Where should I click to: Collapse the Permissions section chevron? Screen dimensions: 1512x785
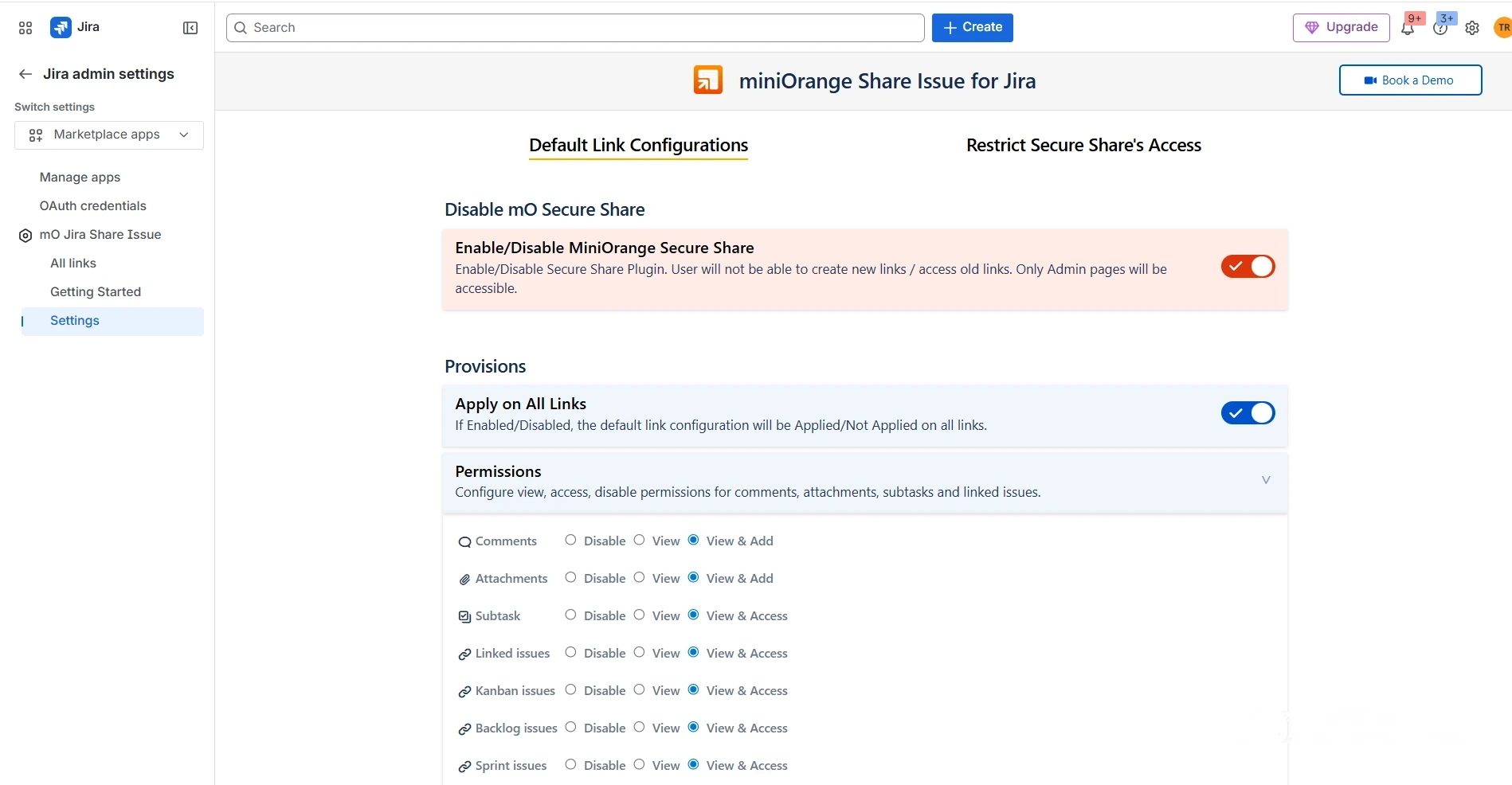coord(1266,480)
